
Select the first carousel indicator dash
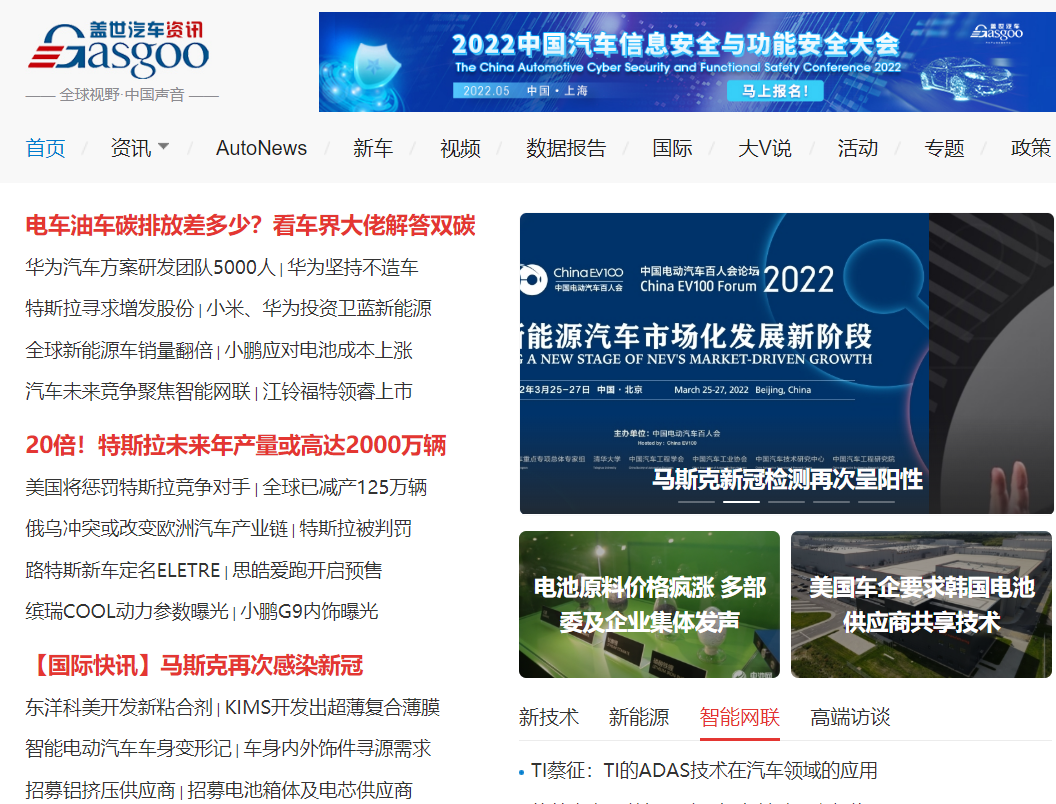pos(696,502)
